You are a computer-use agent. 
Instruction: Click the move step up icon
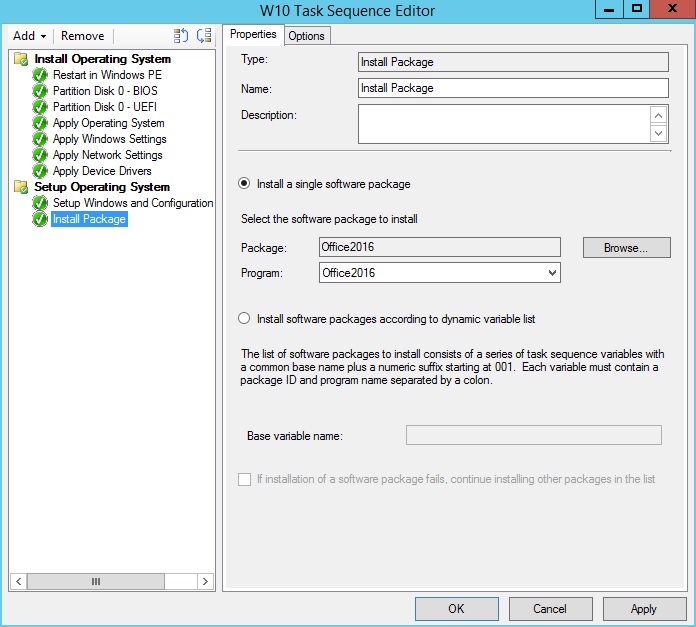[181, 36]
